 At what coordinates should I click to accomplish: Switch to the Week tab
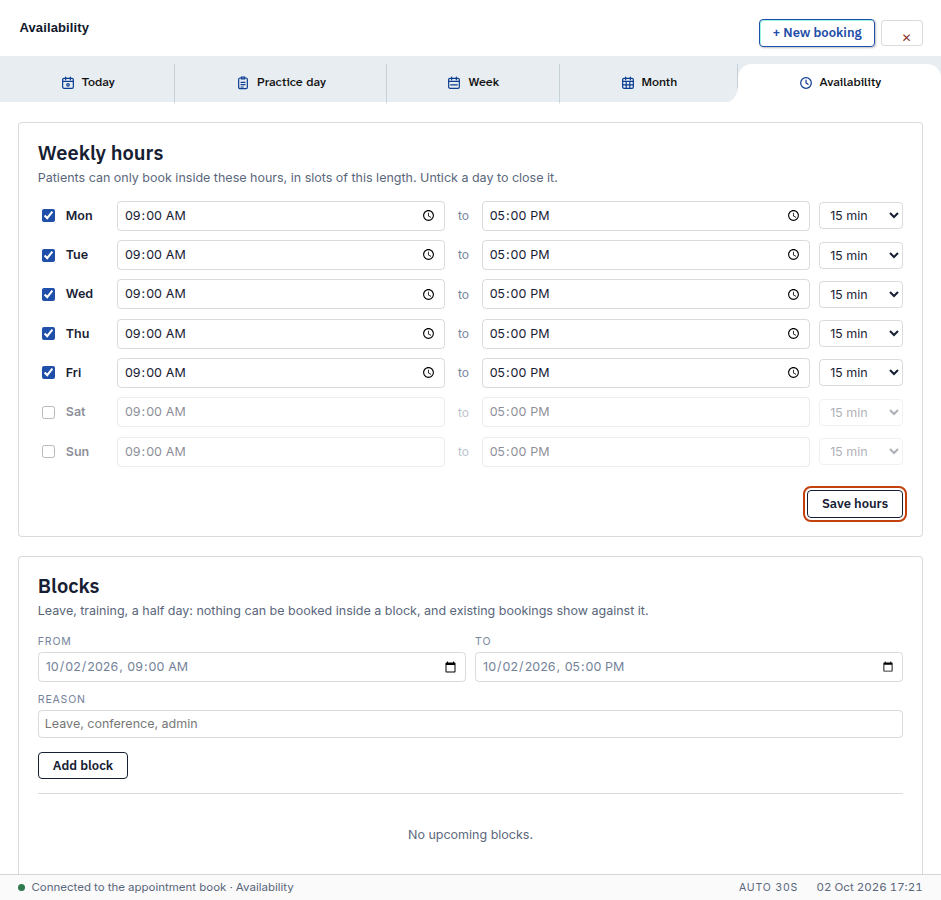pyautogui.click(x=473, y=83)
